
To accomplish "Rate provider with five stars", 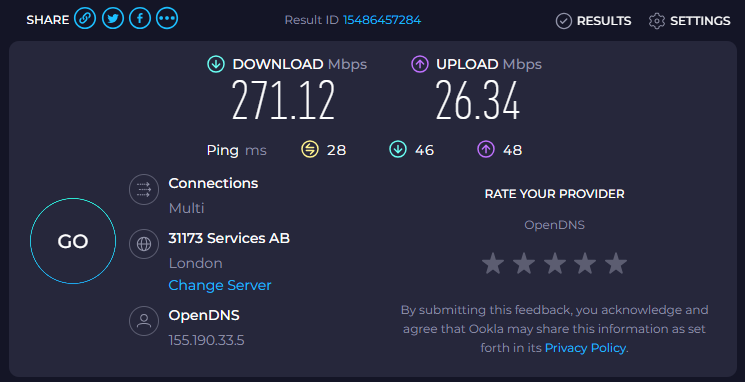I will [x=616, y=263].
